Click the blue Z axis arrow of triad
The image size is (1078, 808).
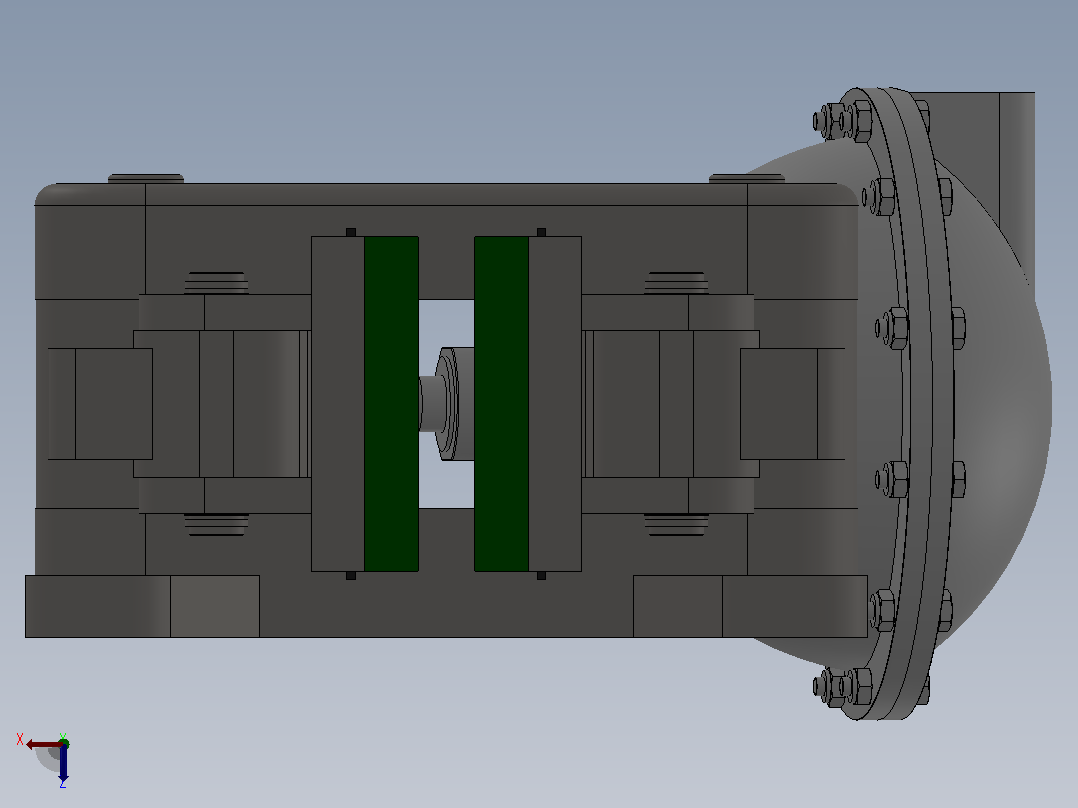coord(63,763)
